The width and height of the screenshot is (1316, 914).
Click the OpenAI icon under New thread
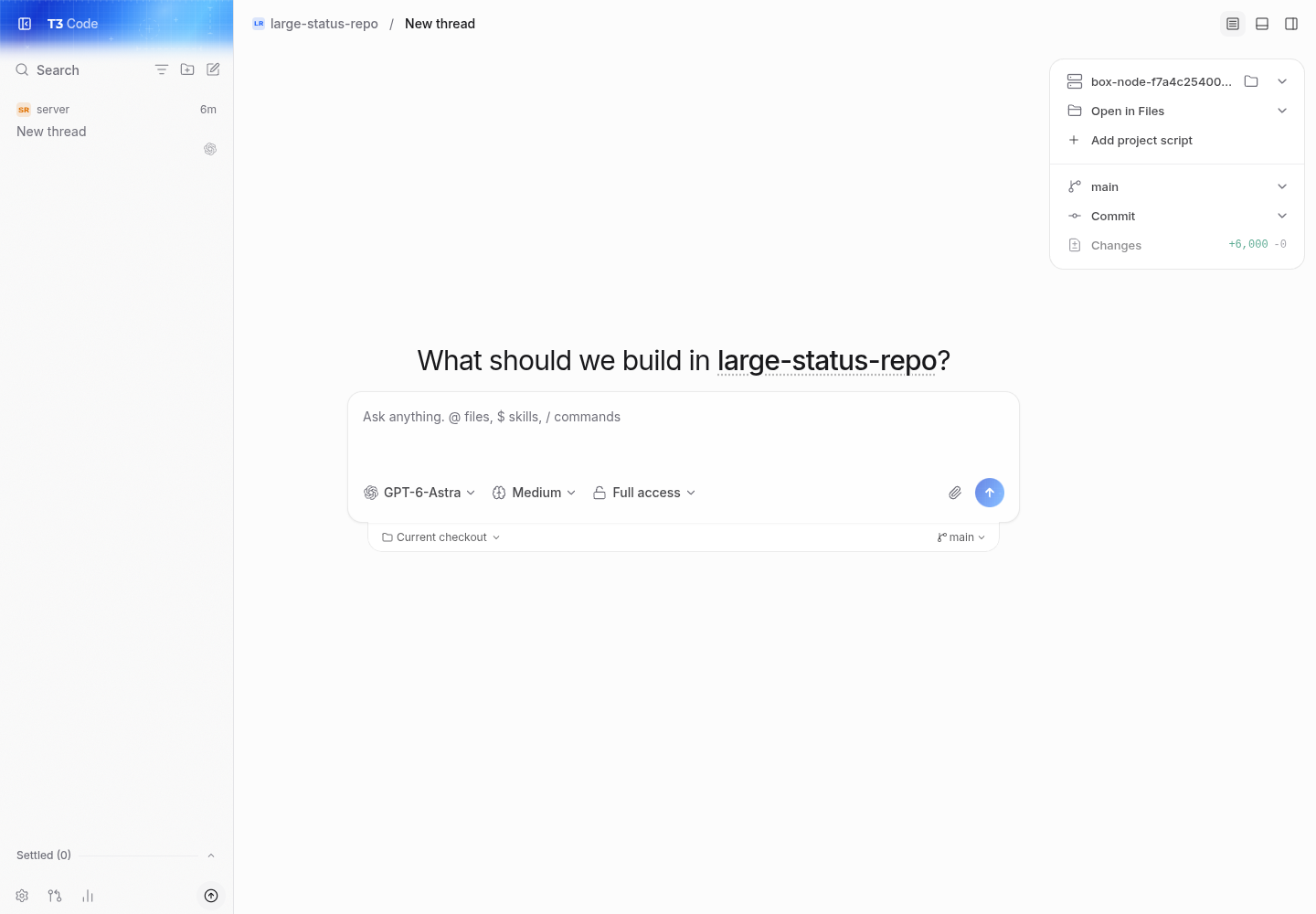coord(210,149)
